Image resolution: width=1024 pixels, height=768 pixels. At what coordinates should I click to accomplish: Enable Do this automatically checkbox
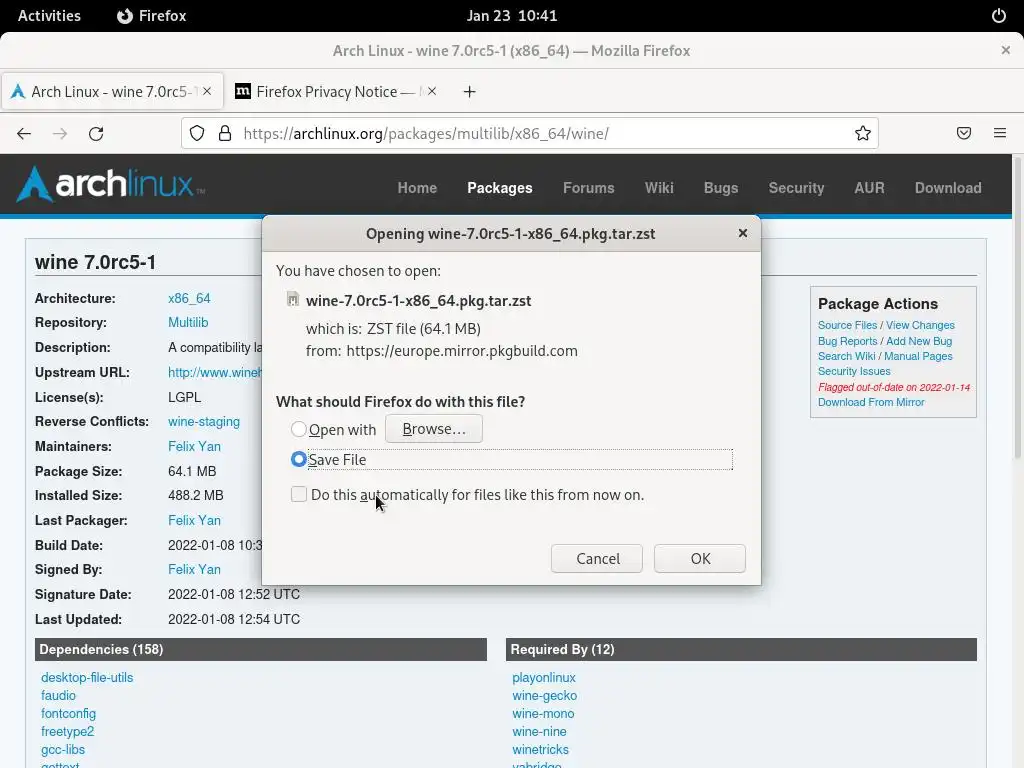click(298, 494)
